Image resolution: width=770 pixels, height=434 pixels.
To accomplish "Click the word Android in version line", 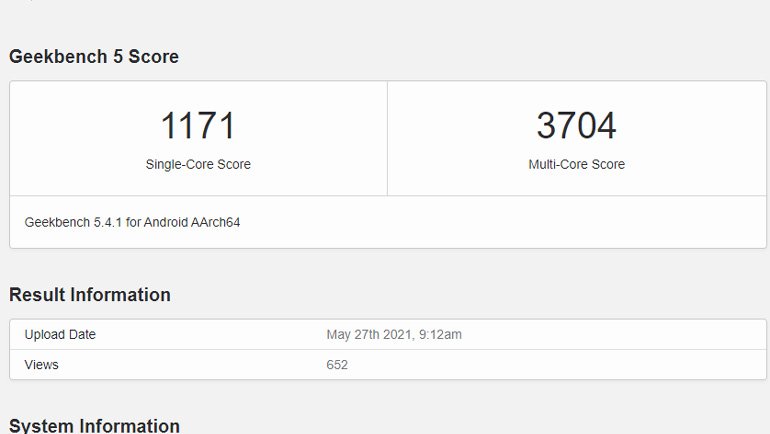I will [167, 222].
